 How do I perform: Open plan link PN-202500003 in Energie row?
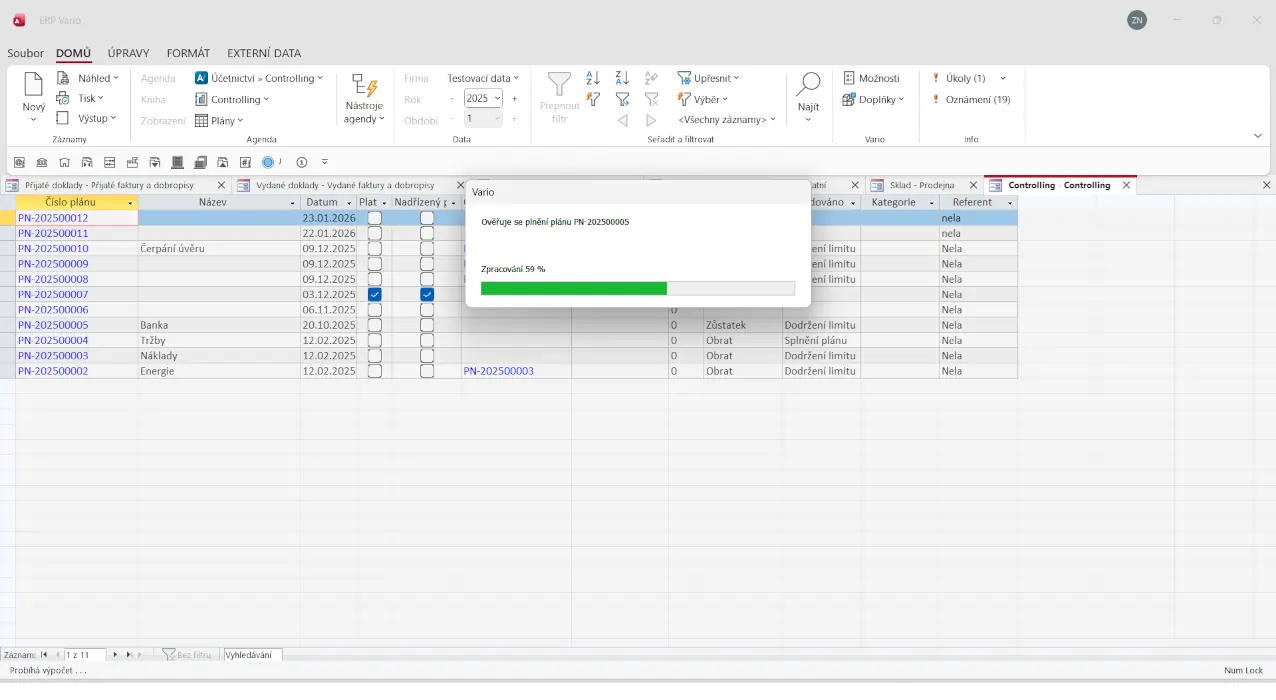coord(499,371)
